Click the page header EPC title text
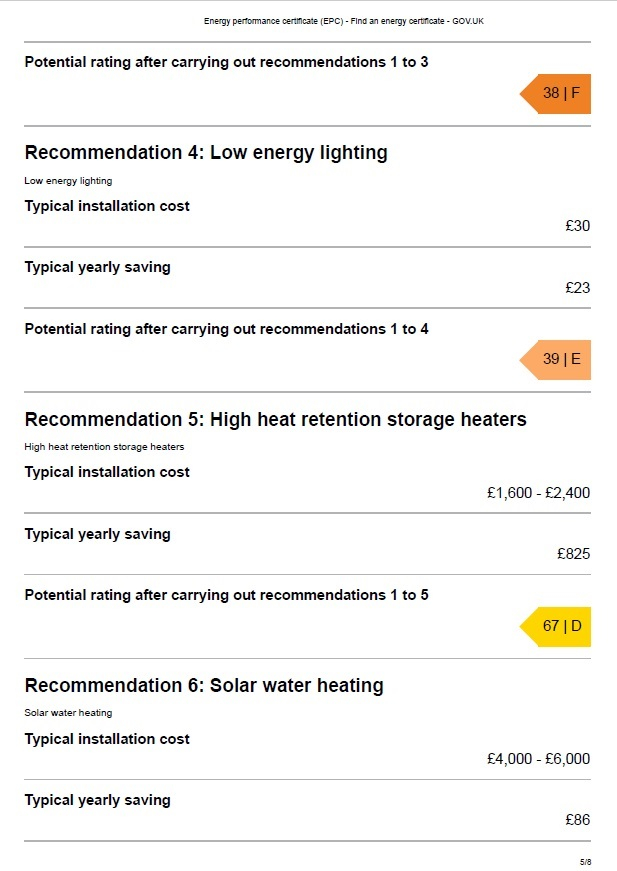Screen dimensions: 617x871 coord(344,21)
